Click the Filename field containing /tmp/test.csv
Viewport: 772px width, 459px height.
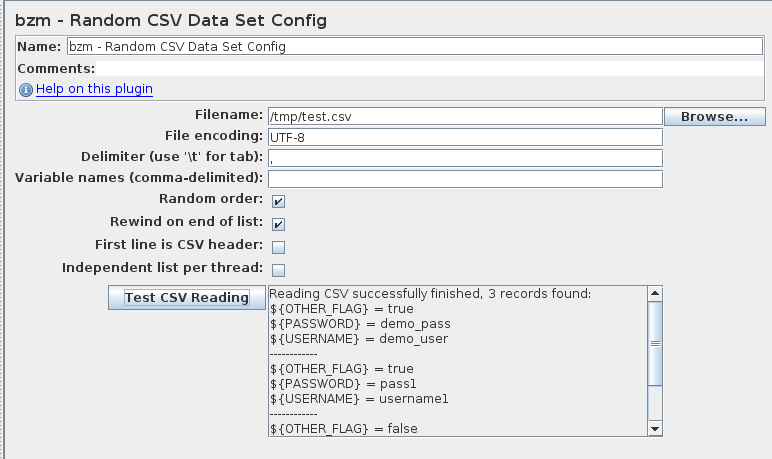(x=465, y=117)
